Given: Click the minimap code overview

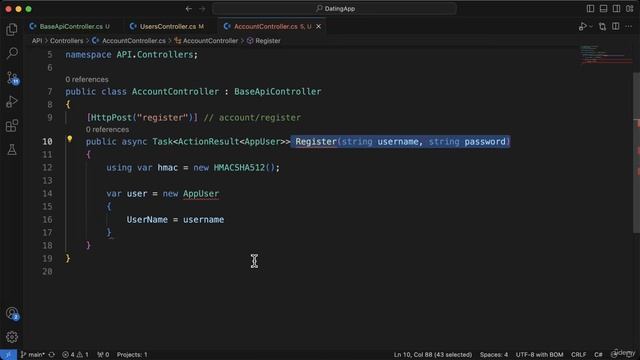Looking at the screenshot, I should coord(606,55).
